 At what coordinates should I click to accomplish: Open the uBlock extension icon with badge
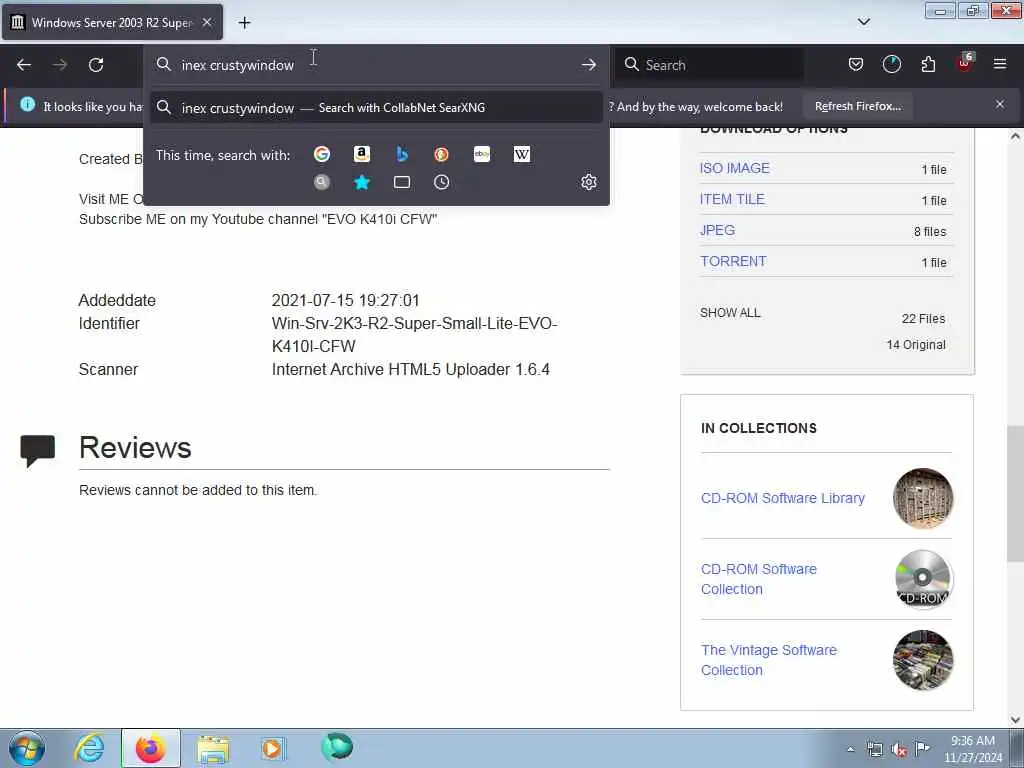965,63
